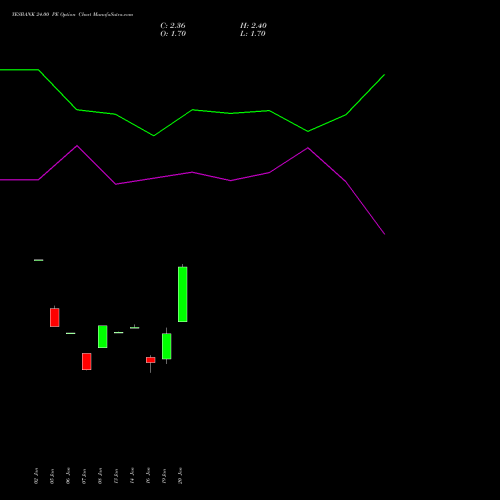This screenshot has height=500, width=500.
Task: Select the 02 Jan date label
Action: (x=36, y=476)
